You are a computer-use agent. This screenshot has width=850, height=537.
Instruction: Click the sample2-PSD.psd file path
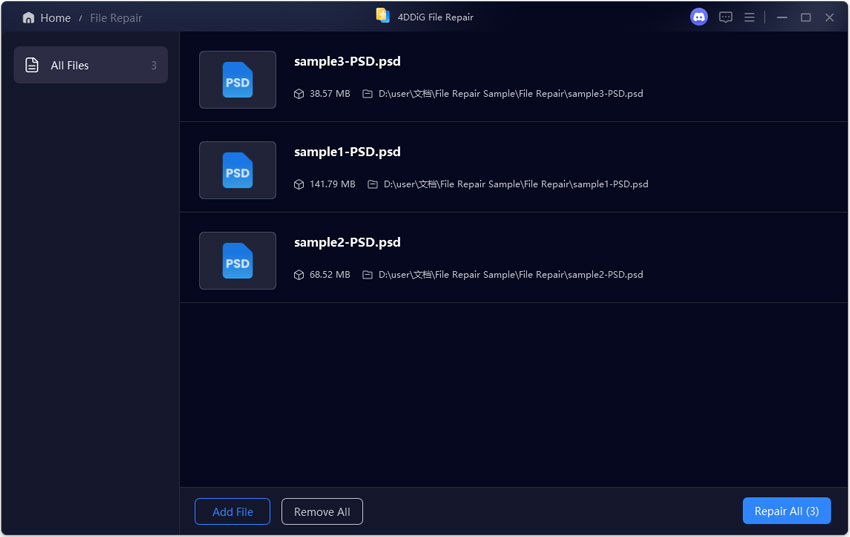[511, 275]
